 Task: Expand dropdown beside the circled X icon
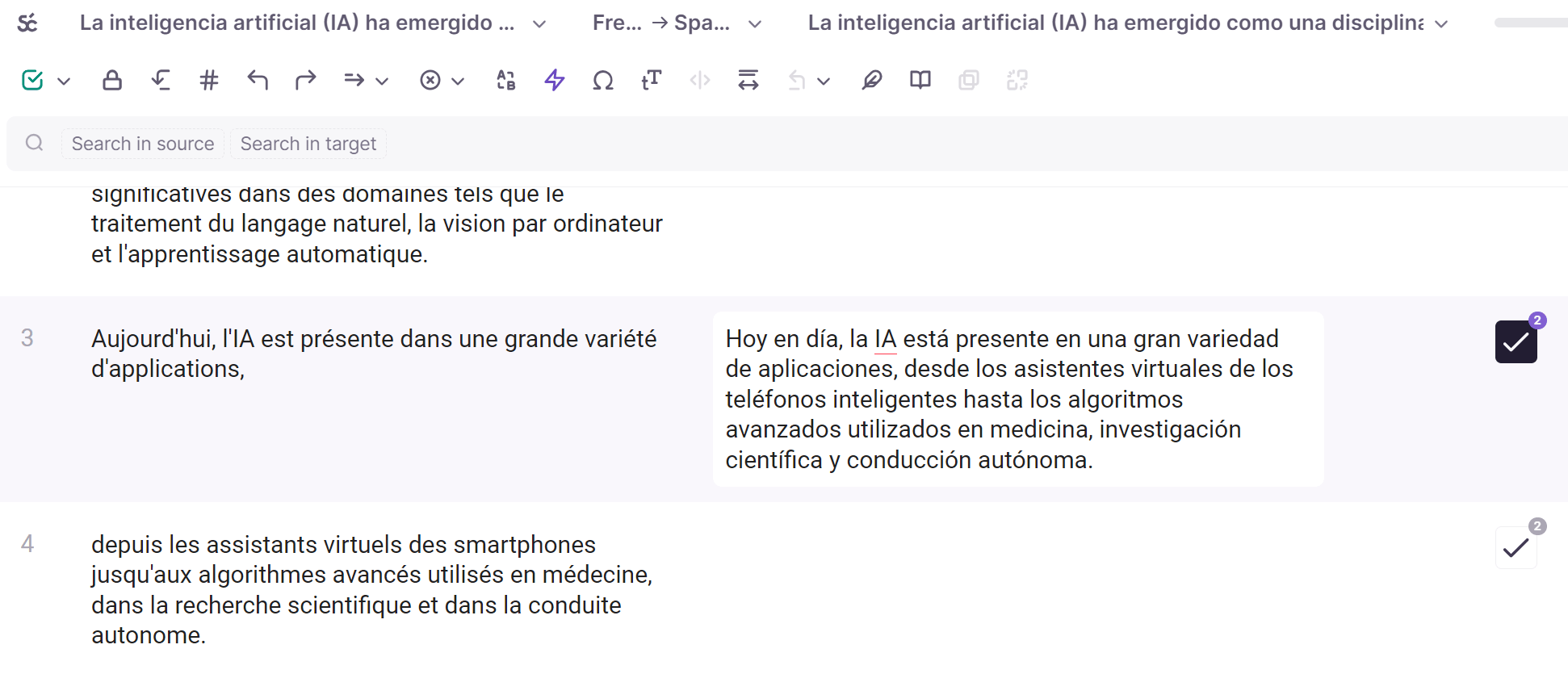pyautogui.click(x=458, y=81)
